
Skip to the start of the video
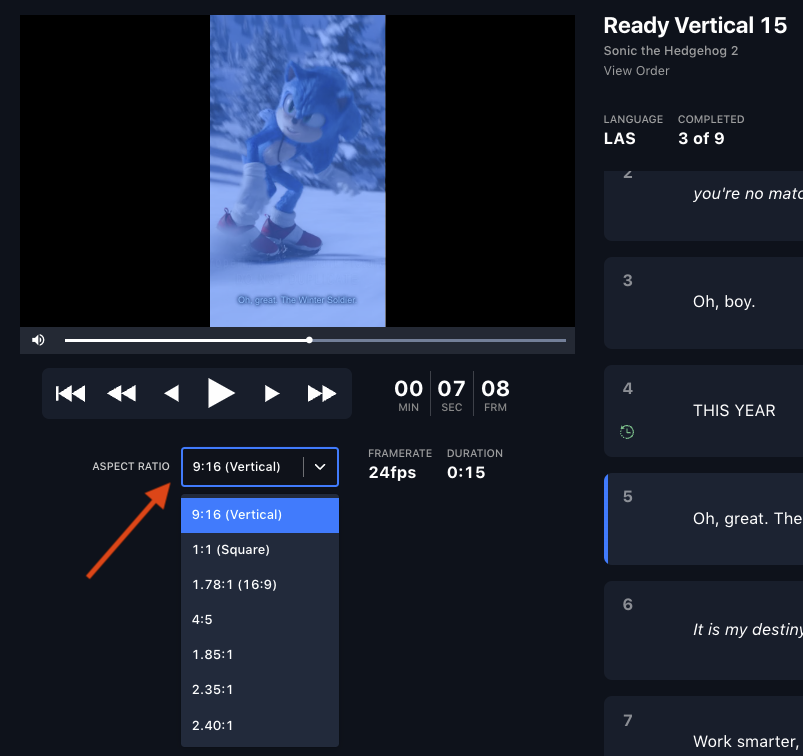point(70,393)
